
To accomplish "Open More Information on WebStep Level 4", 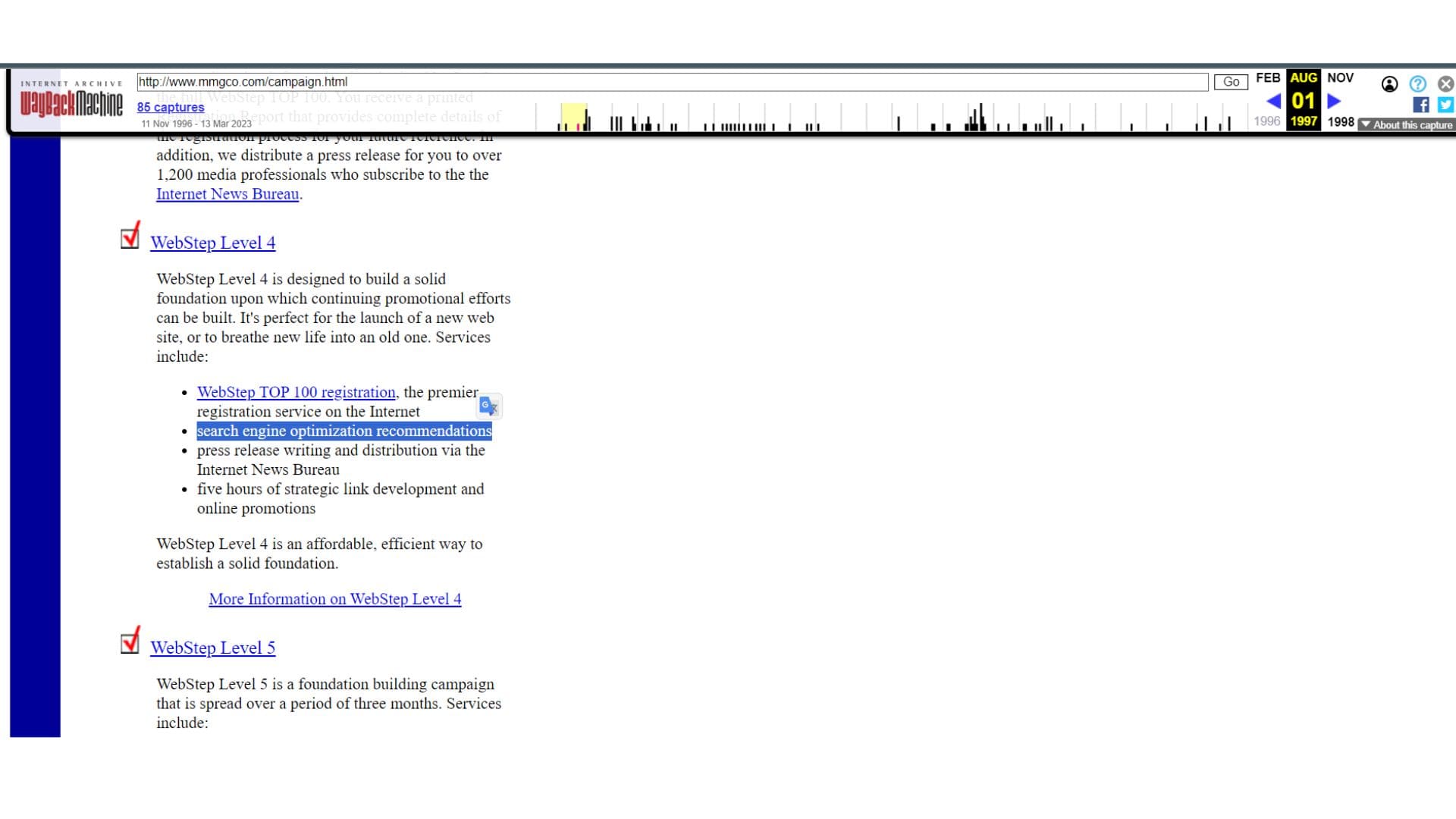I will (x=334, y=599).
